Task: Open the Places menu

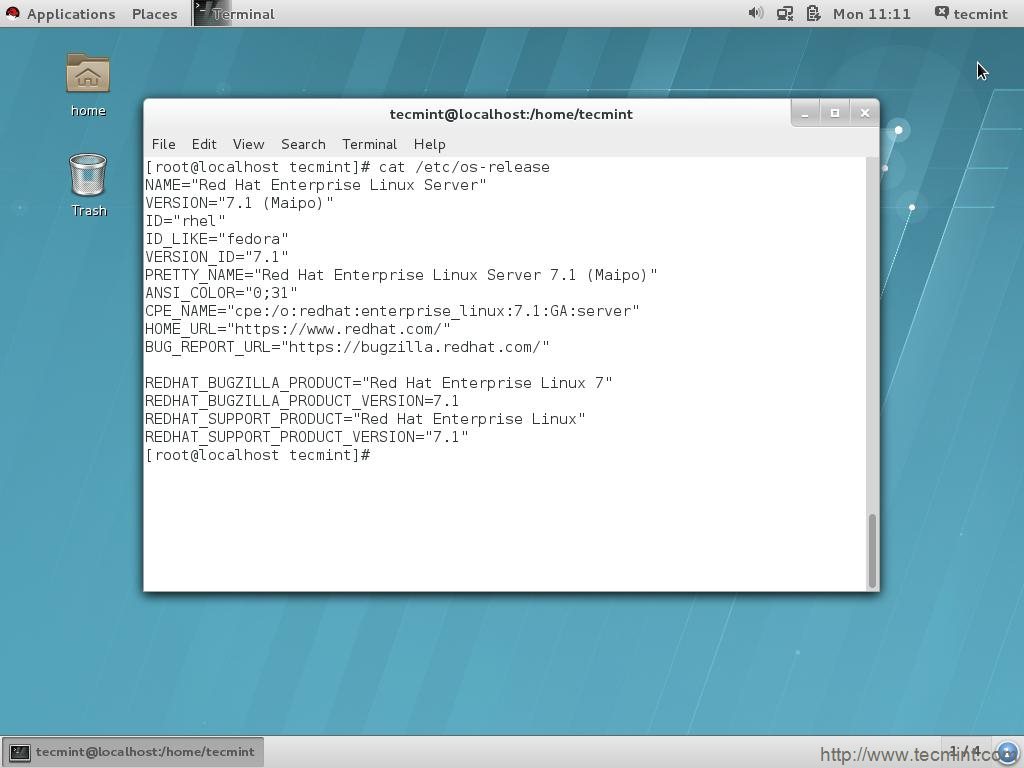Action: point(154,14)
